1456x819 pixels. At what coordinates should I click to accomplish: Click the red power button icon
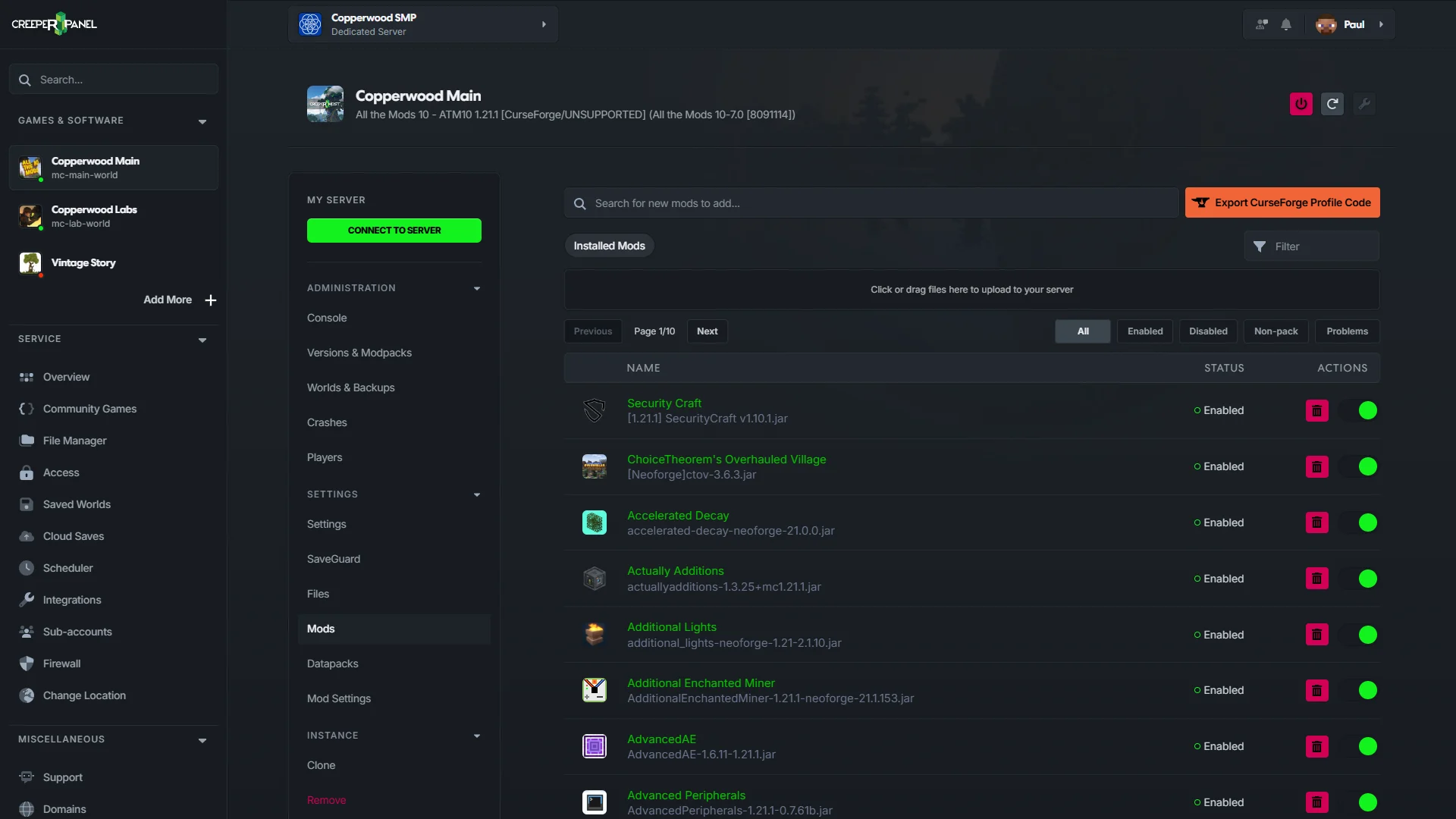pyautogui.click(x=1301, y=104)
